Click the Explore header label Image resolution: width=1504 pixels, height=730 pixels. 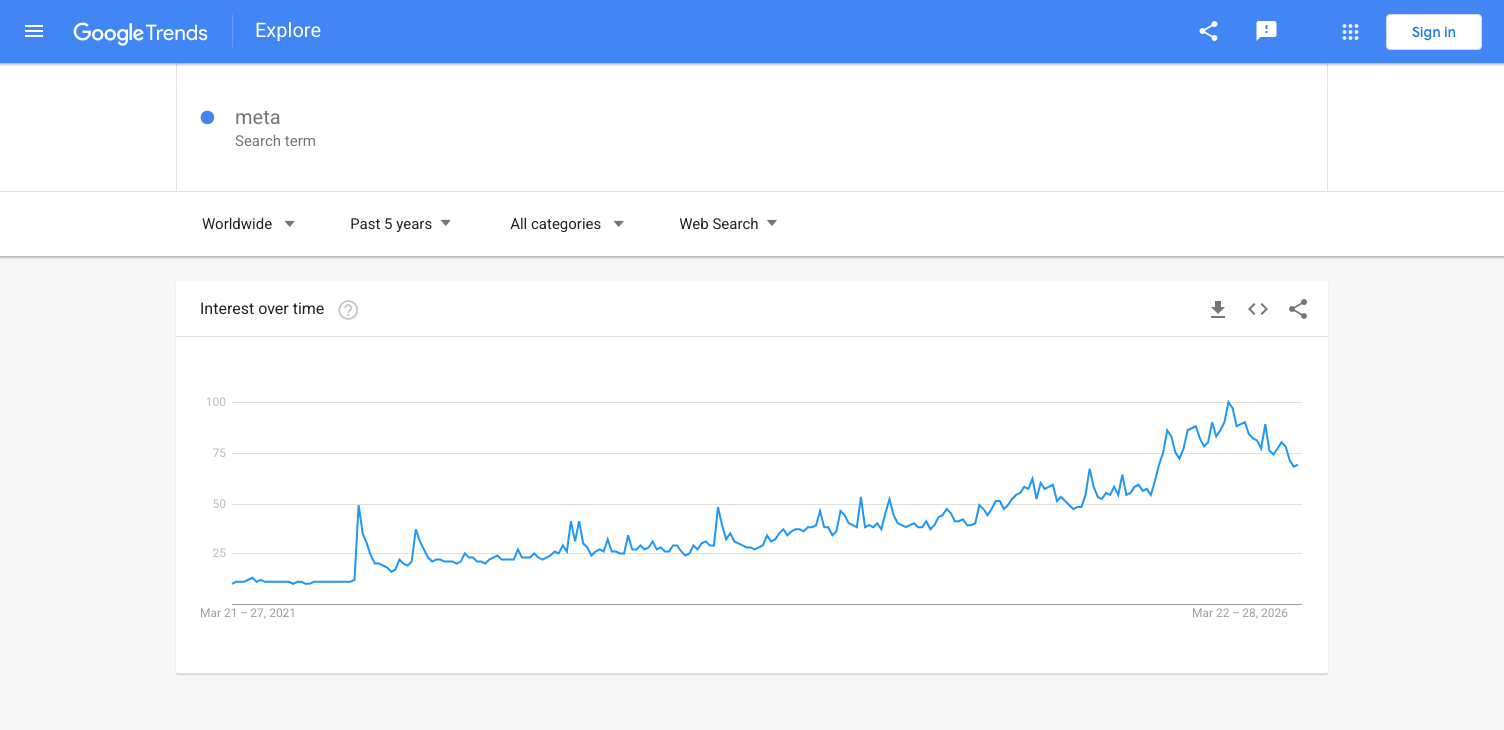tap(288, 31)
